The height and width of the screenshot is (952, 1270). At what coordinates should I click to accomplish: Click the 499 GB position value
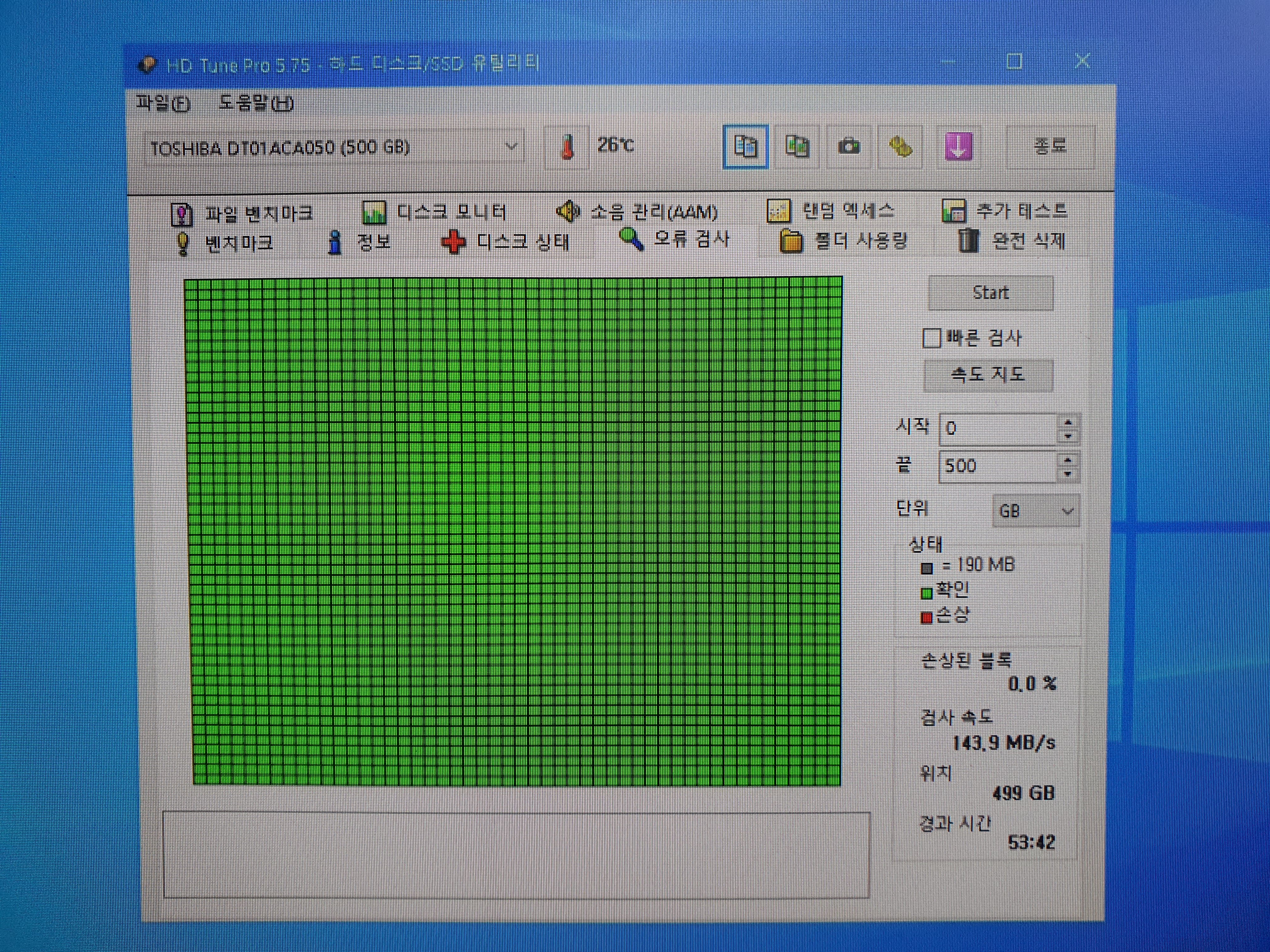click(1024, 793)
